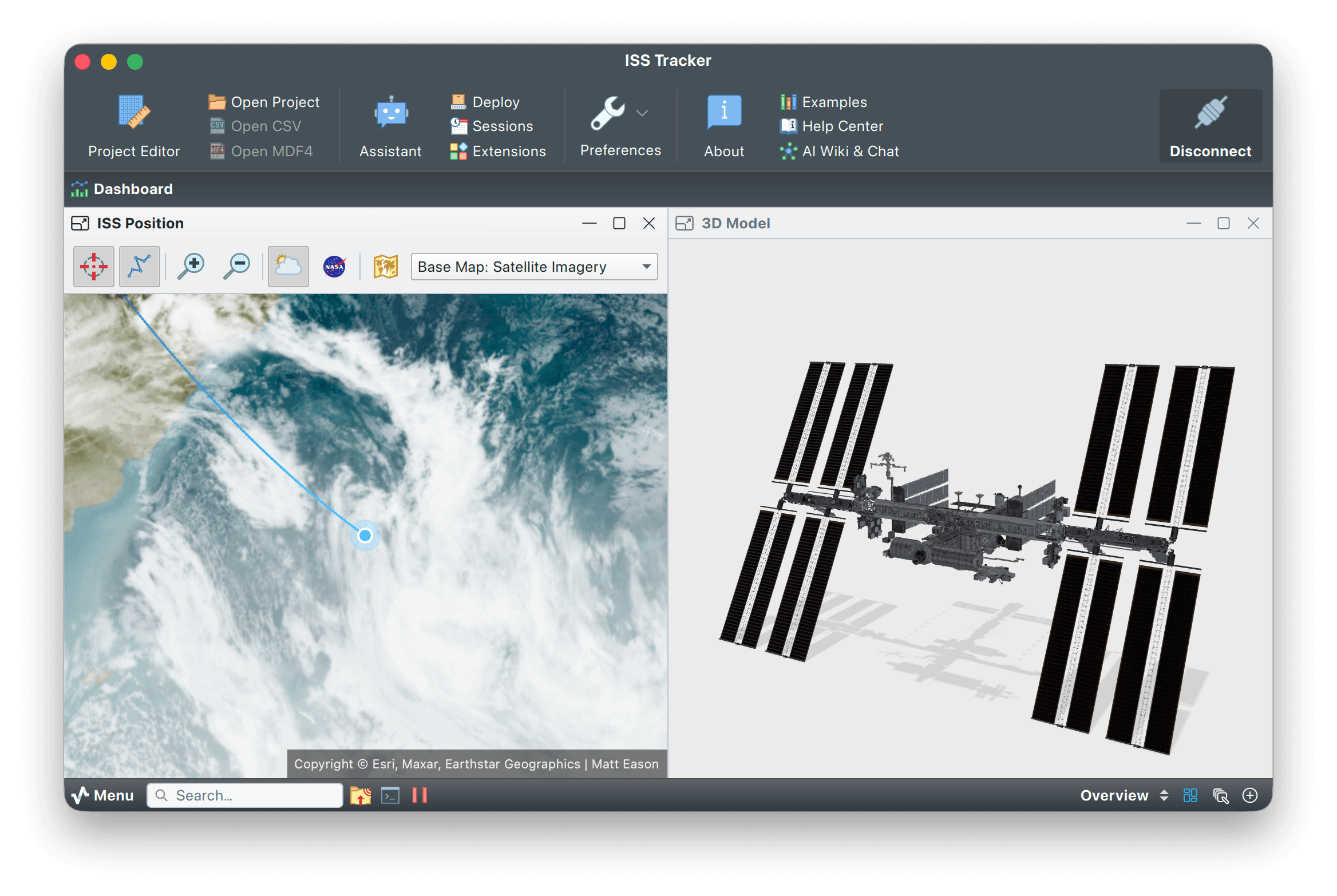Click the blue grid layout icon
The height and width of the screenshot is (896, 1337).
pos(1190,795)
